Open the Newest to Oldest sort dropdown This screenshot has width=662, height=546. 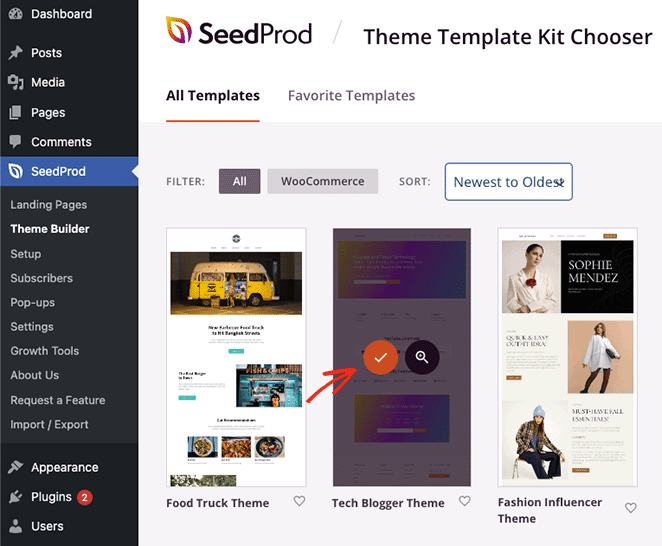coord(508,182)
